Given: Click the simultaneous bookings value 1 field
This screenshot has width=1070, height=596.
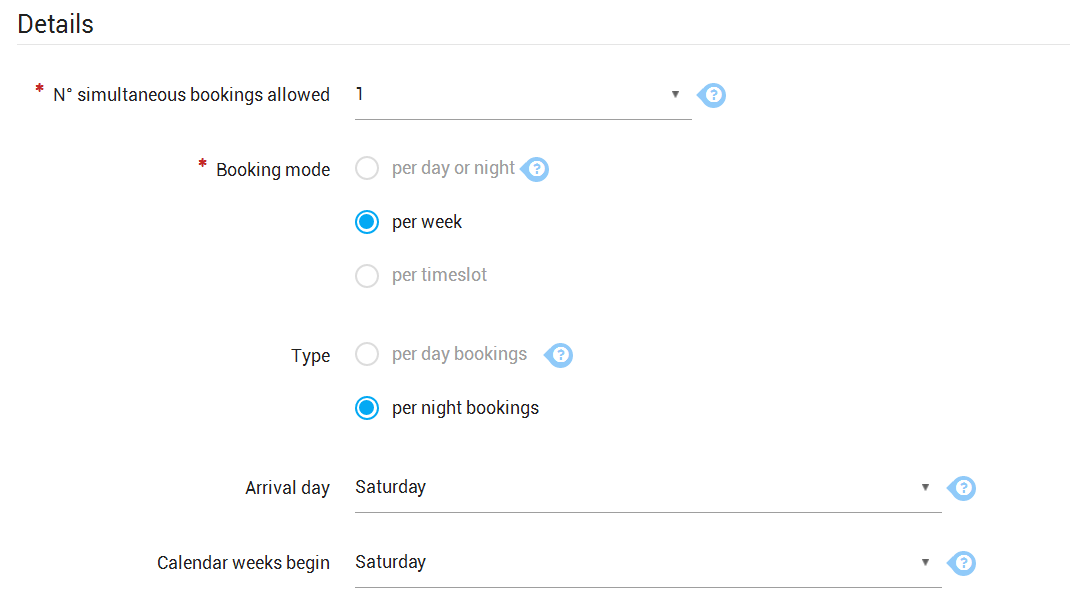Looking at the screenshot, I should pyautogui.click(x=523, y=95).
